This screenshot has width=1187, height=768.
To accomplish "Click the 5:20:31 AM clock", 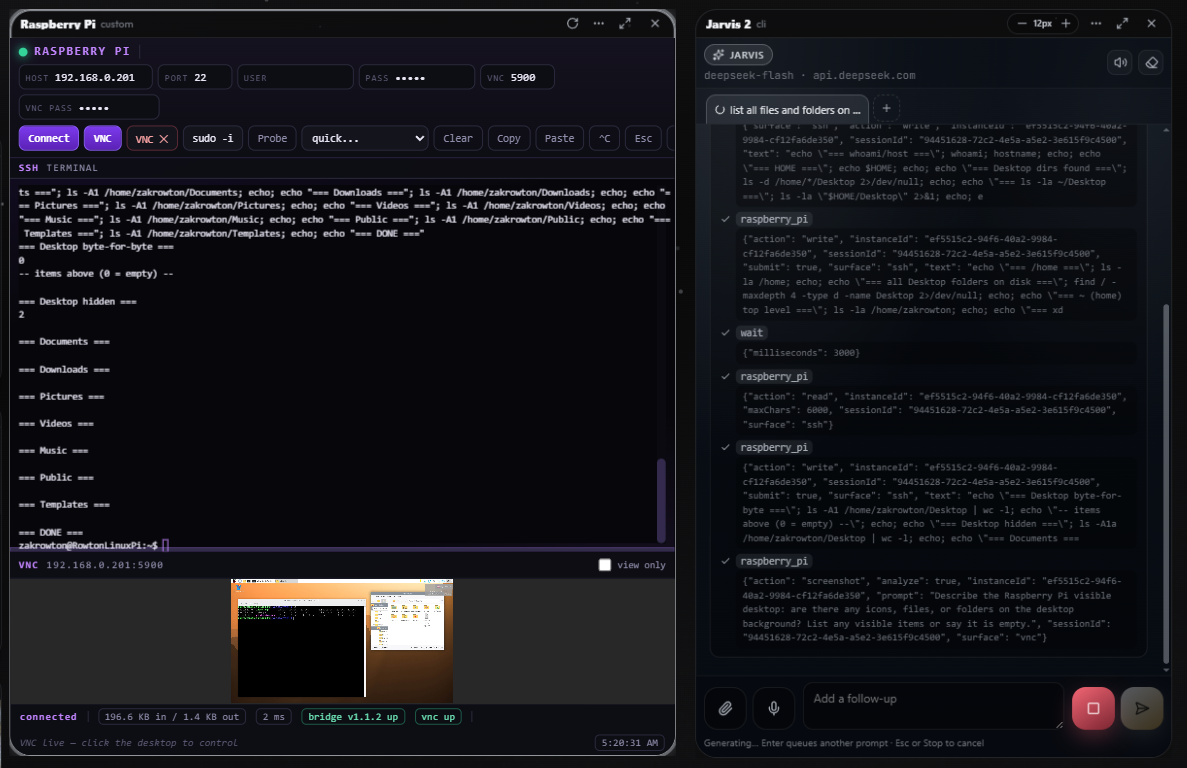I will (630, 742).
